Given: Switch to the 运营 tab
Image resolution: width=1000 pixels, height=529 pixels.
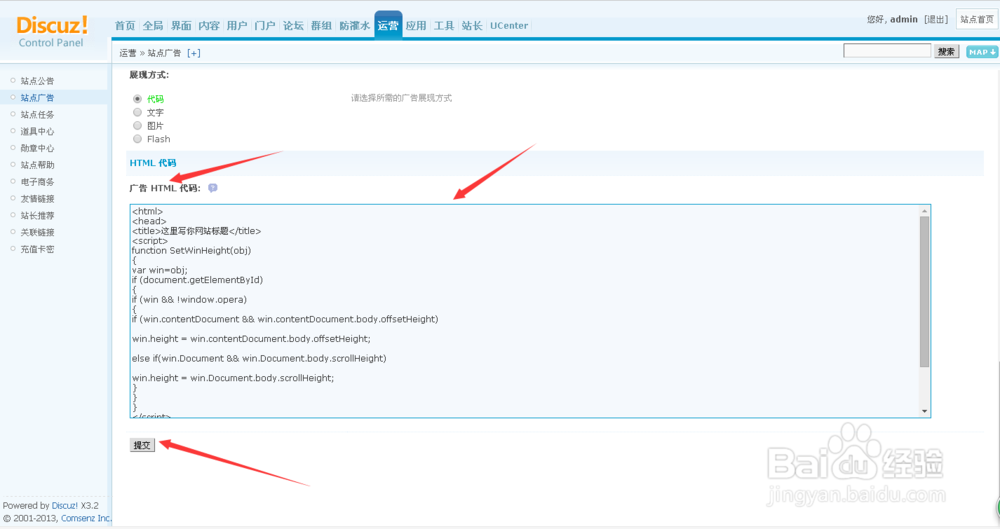Looking at the screenshot, I should point(388,26).
